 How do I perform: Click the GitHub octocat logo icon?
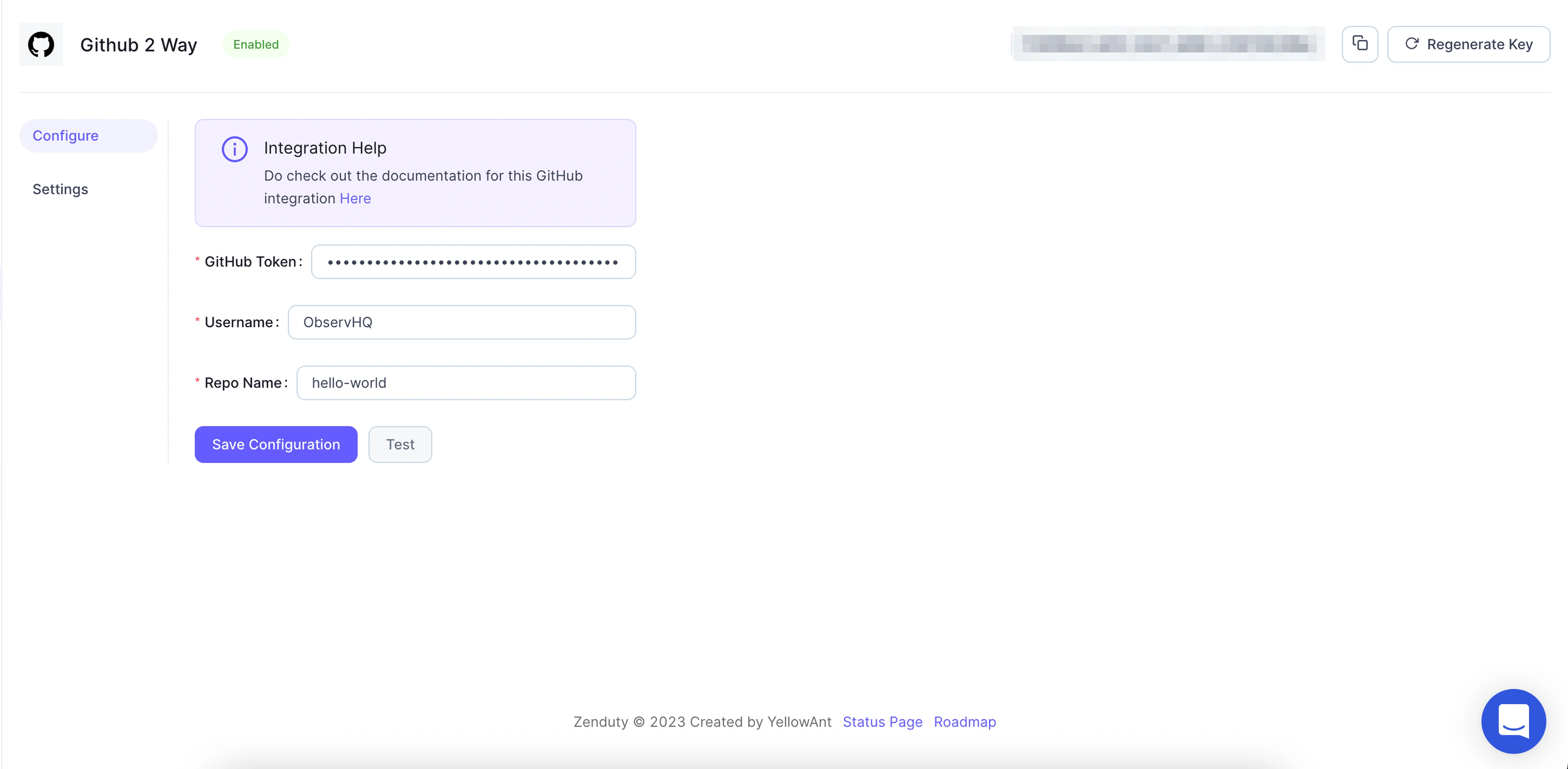tap(41, 44)
